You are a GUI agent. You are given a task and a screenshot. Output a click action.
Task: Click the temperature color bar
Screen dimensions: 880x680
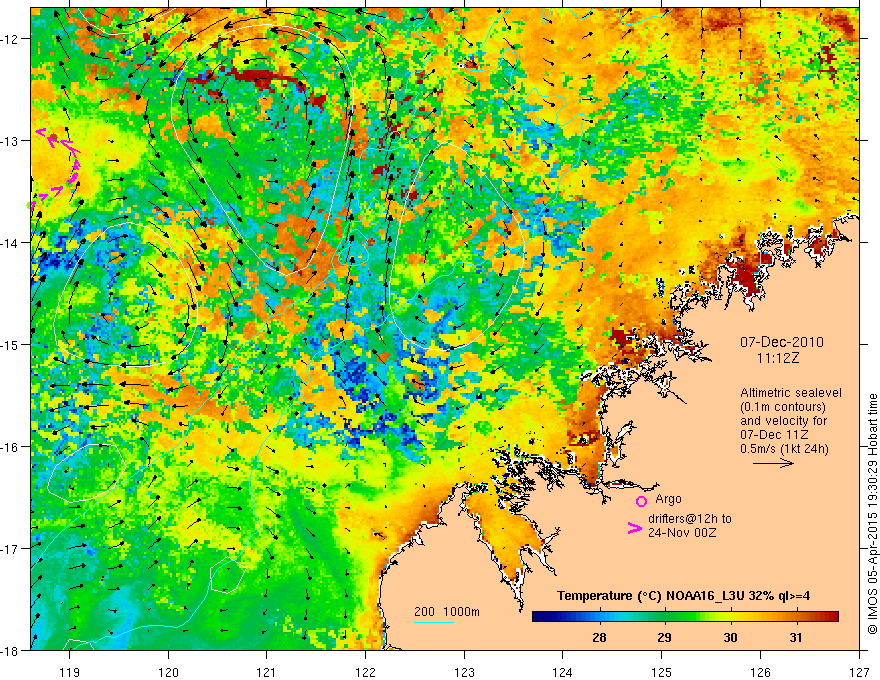point(685,616)
